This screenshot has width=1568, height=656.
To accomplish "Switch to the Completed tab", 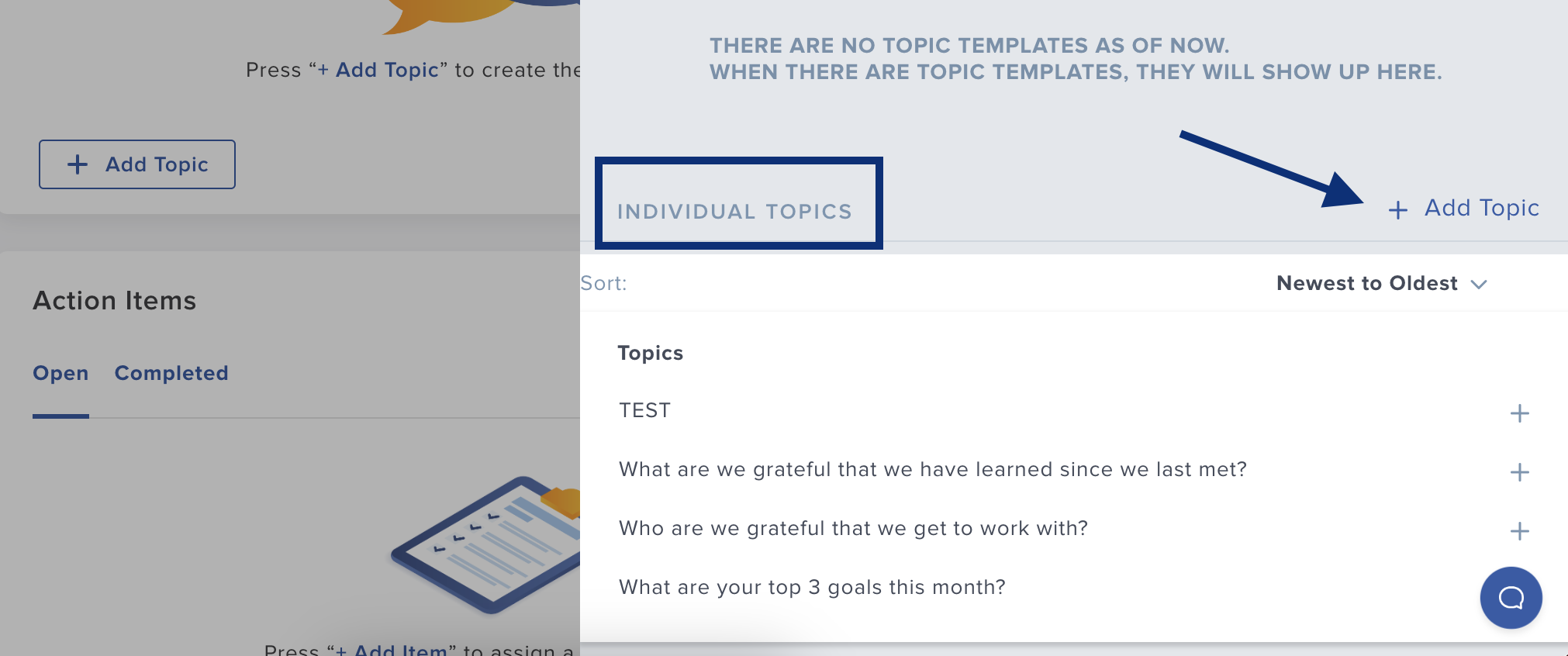I will tap(171, 373).
